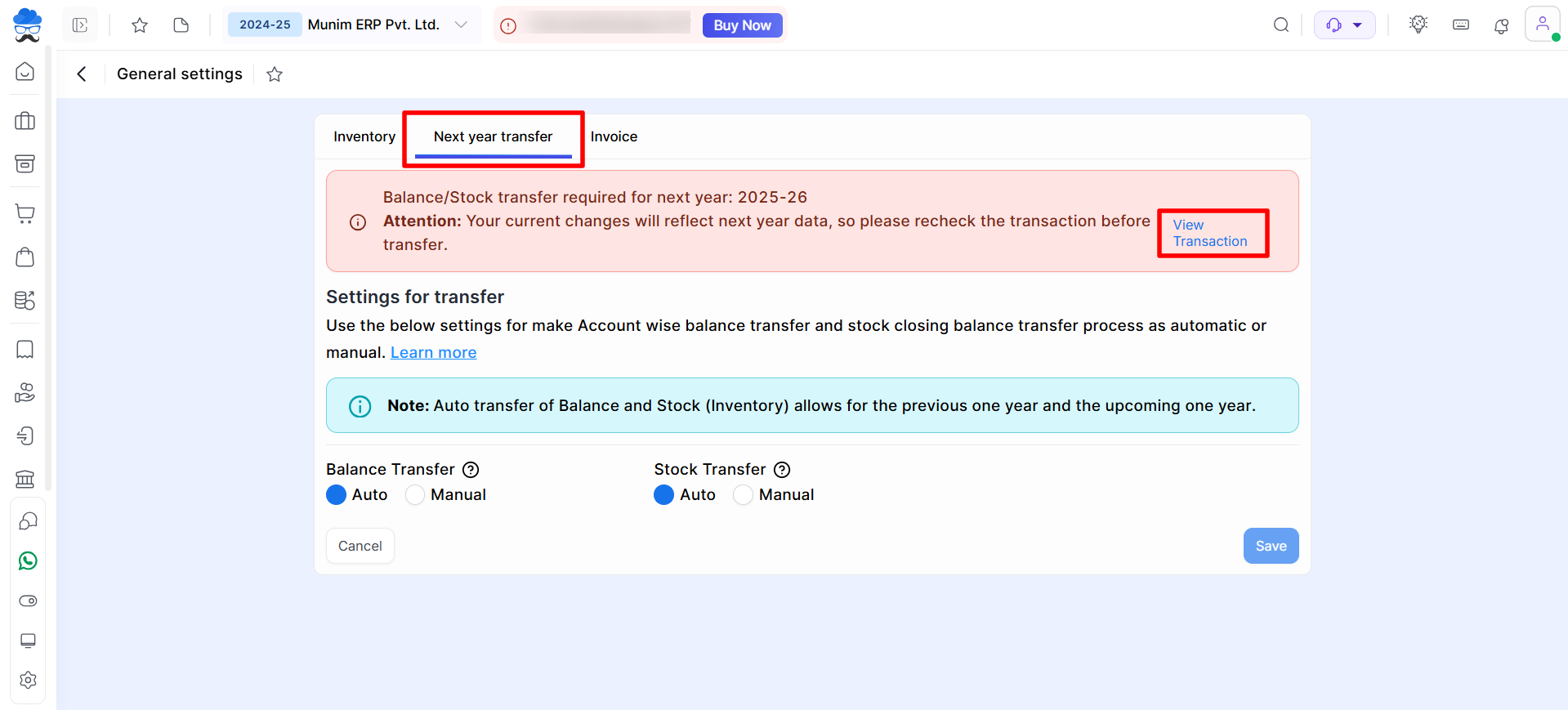Select Auto for Balance Transfer

[x=337, y=495]
